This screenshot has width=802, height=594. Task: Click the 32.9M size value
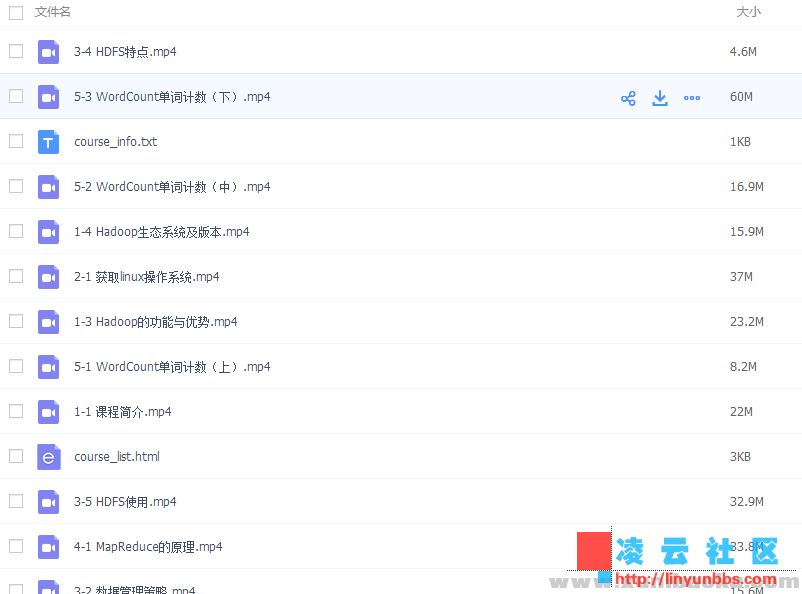747,502
